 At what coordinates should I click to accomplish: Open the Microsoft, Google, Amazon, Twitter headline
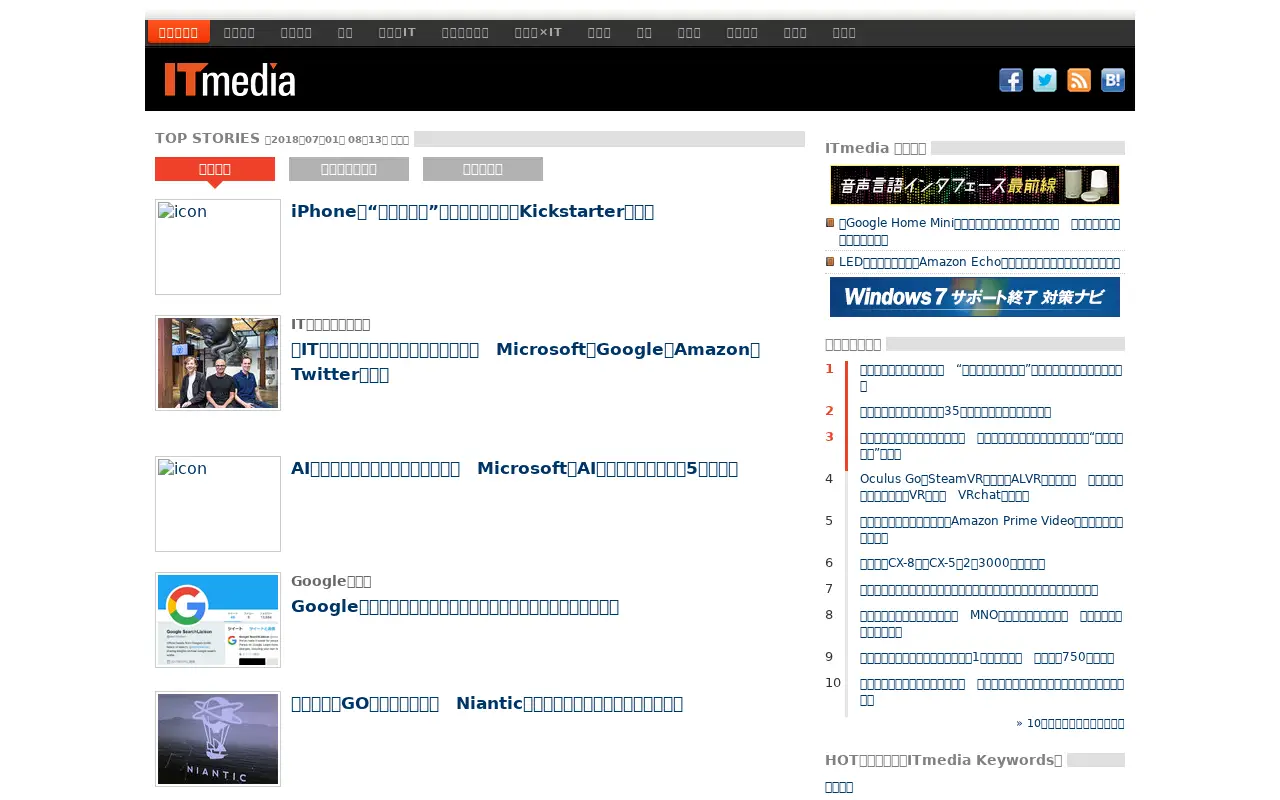pos(526,362)
